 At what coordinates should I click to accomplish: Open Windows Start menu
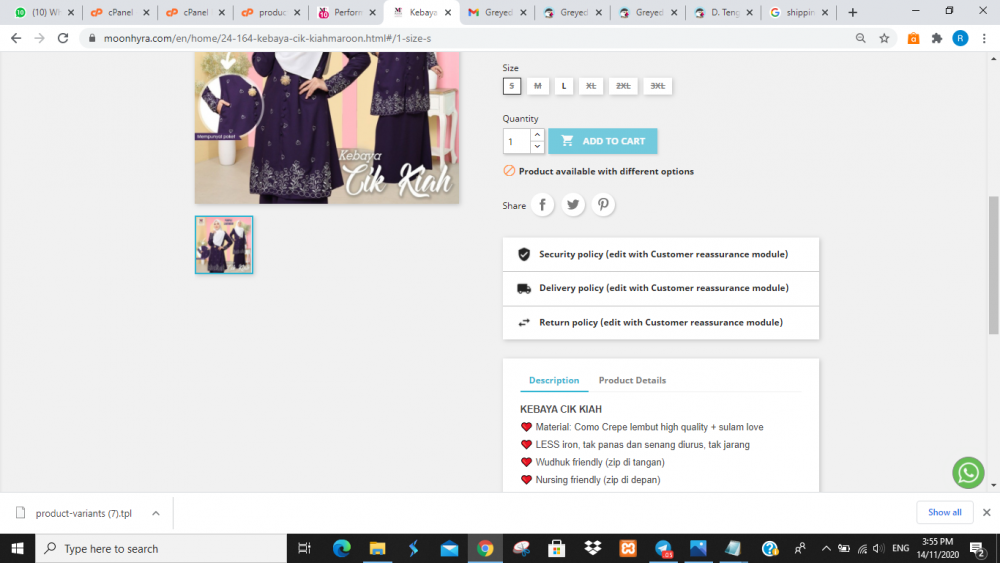17,548
